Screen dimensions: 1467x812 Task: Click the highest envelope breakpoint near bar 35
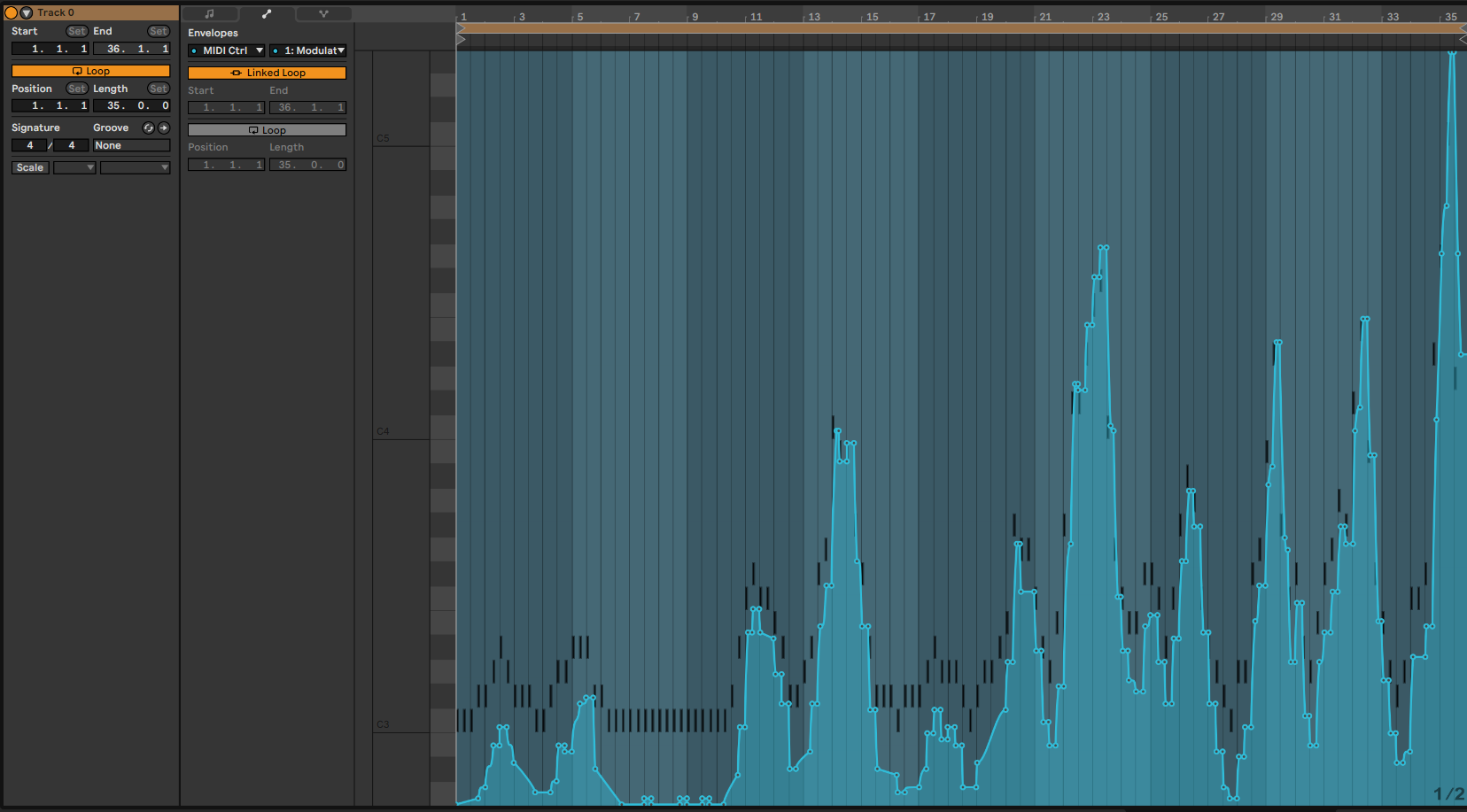coord(1453,53)
